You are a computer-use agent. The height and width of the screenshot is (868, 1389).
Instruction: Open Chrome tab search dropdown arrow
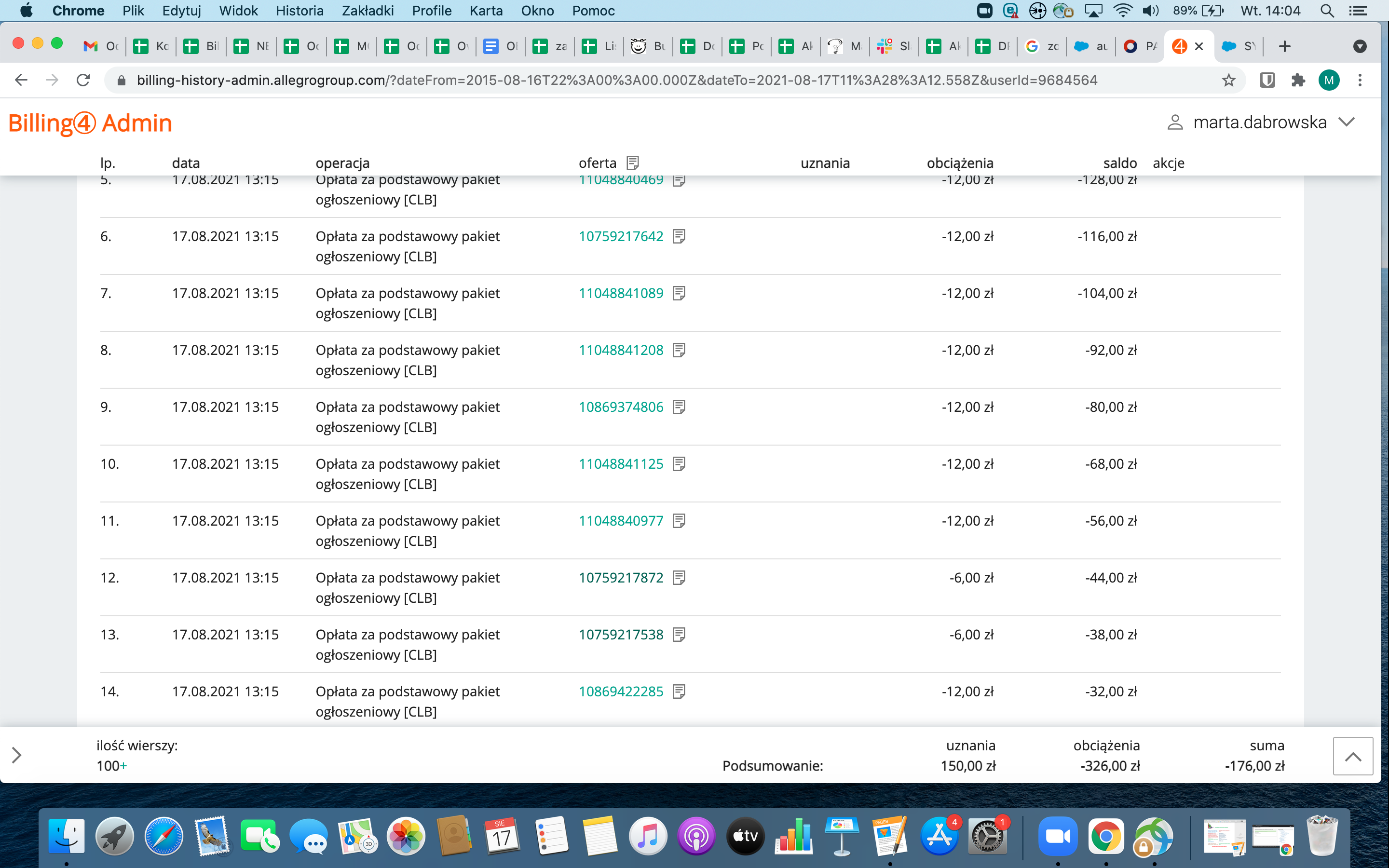pos(1359,46)
